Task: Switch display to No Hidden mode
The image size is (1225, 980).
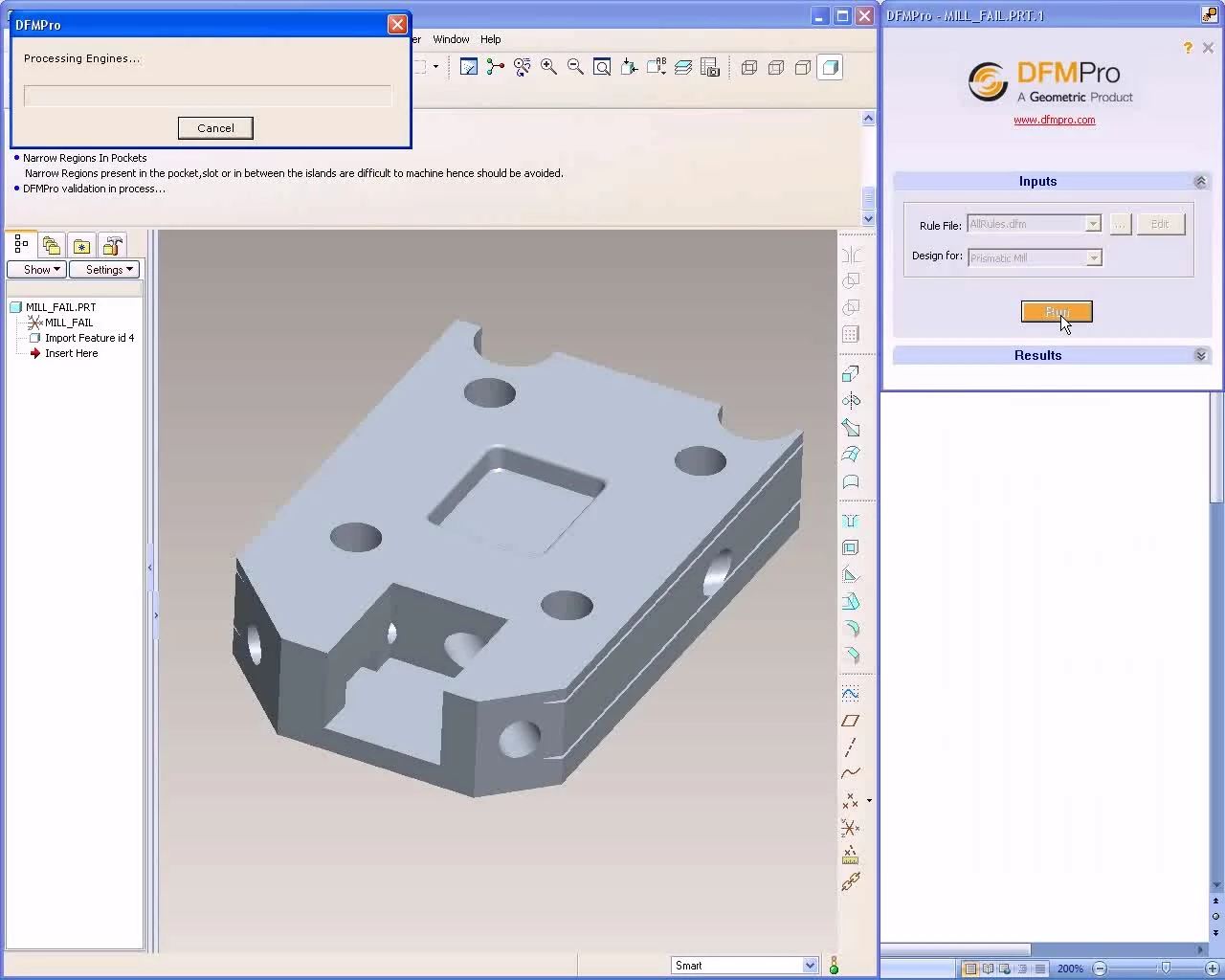Action: pos(803,67)
